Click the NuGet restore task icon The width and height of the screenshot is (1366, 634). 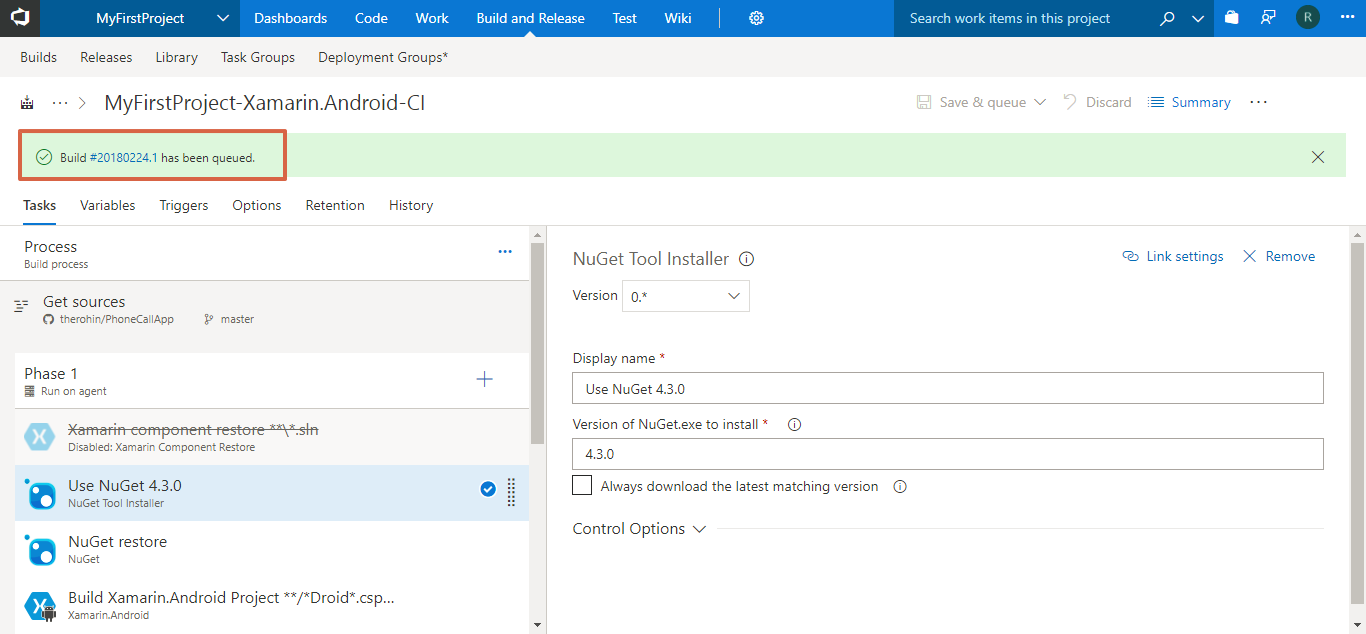pos(40,549)
